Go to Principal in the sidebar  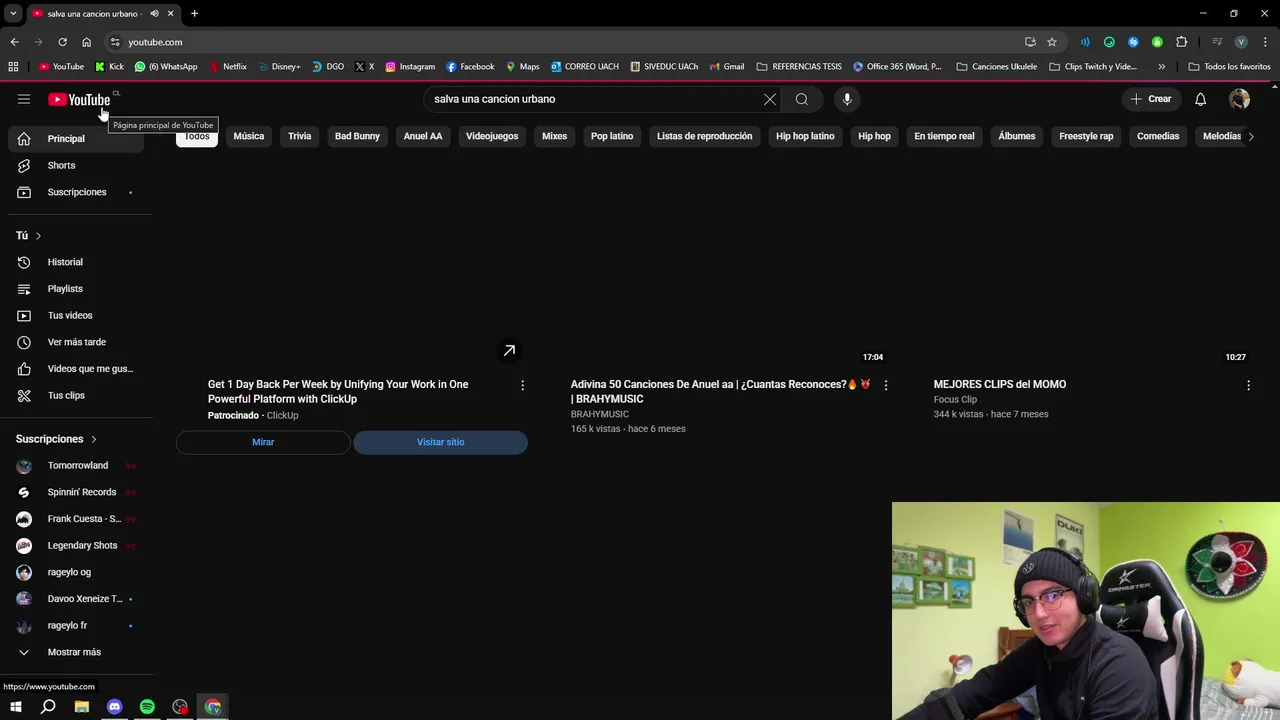click(76, 138)
